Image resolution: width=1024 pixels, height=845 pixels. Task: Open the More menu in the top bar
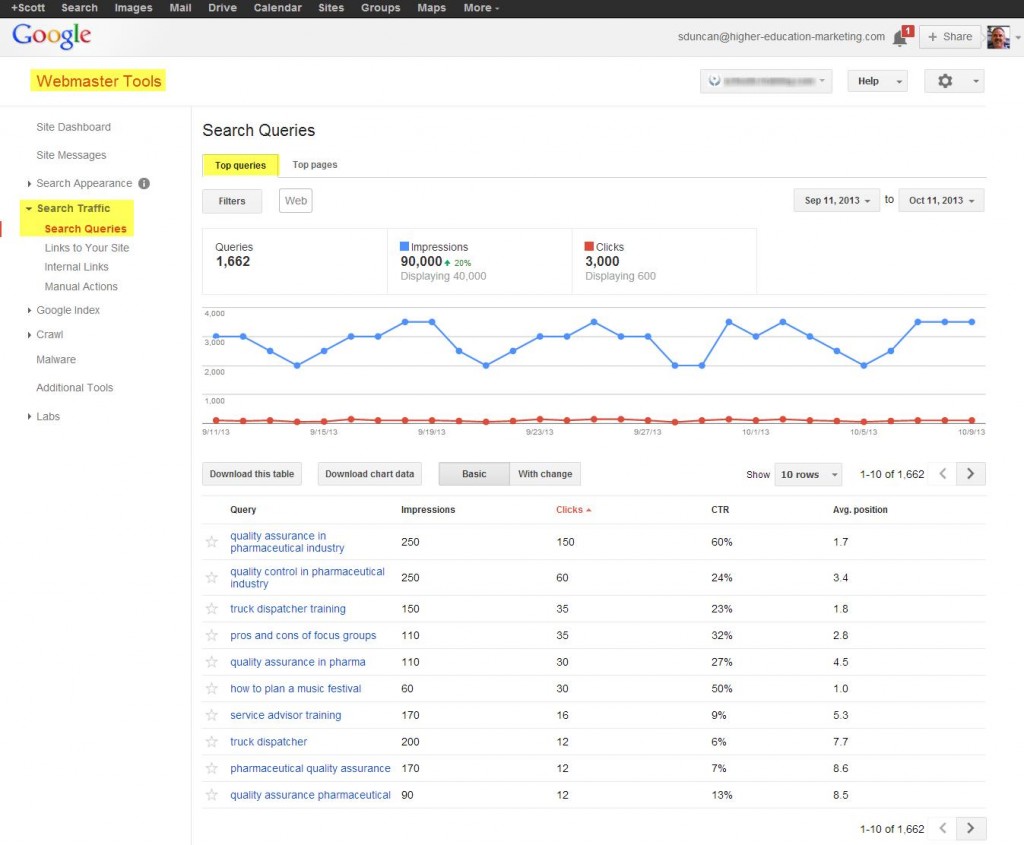click(481, 8)
